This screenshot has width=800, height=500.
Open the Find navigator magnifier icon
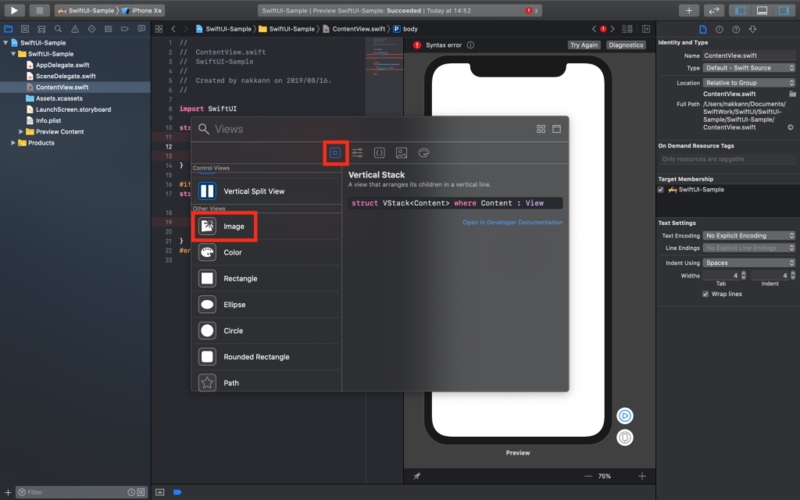58,29
